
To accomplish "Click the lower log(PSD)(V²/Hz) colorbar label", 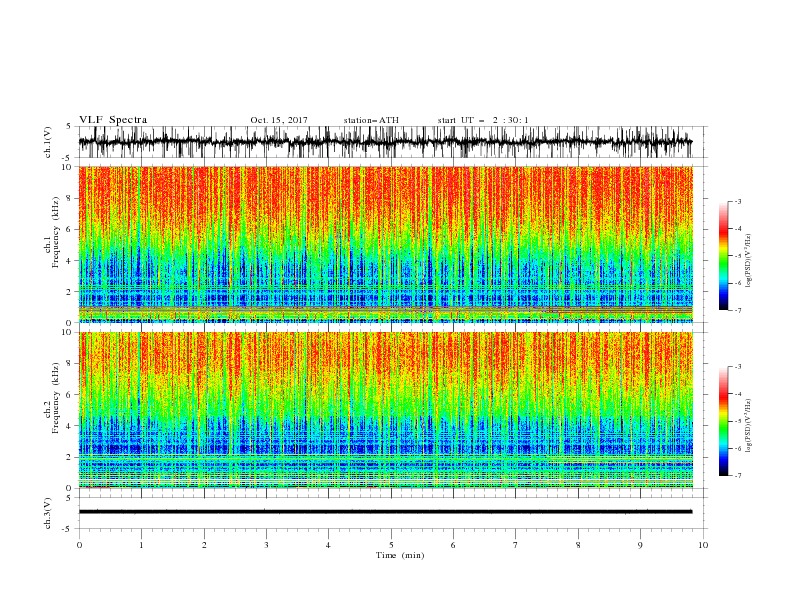I will click(x=748, y=425).
